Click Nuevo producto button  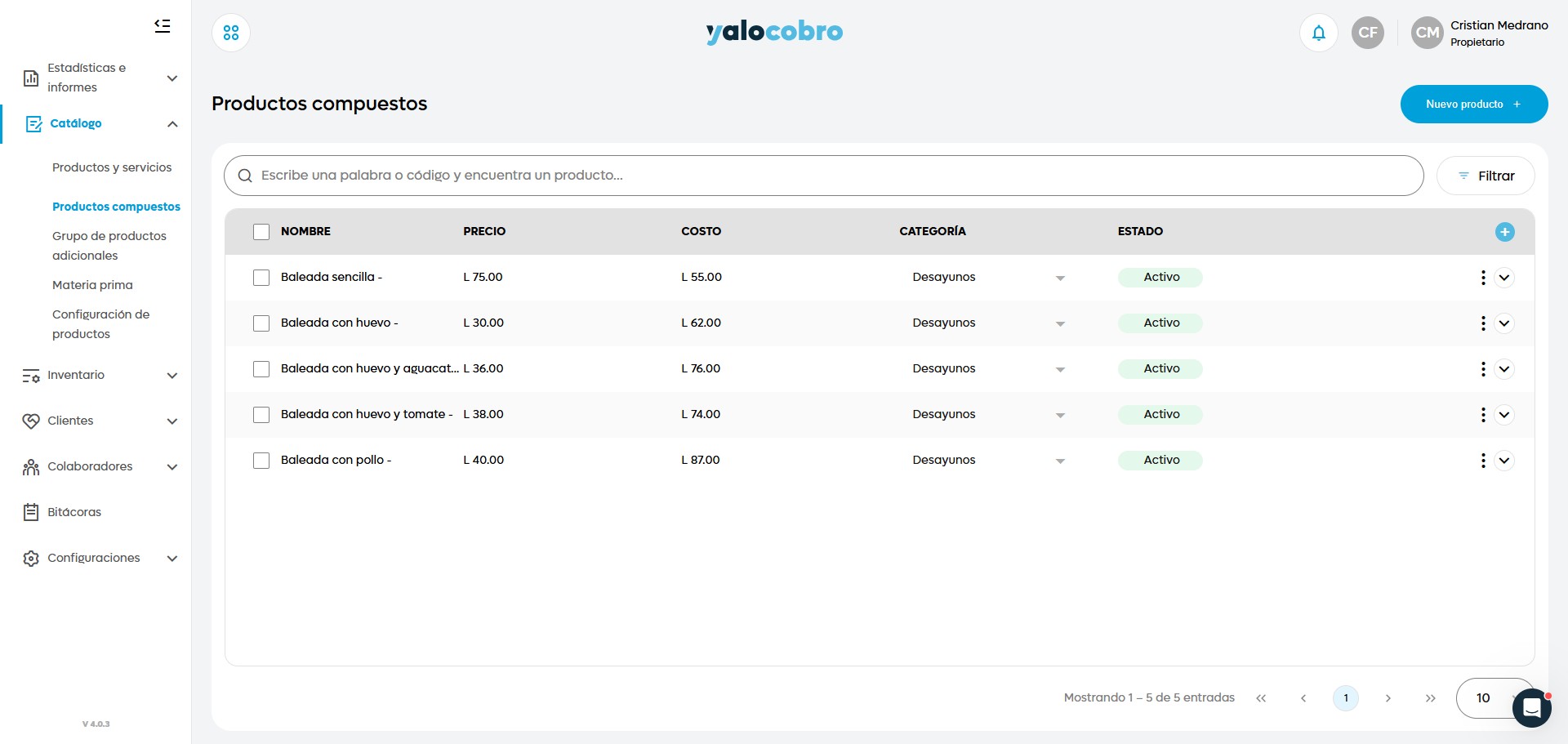1474,105
